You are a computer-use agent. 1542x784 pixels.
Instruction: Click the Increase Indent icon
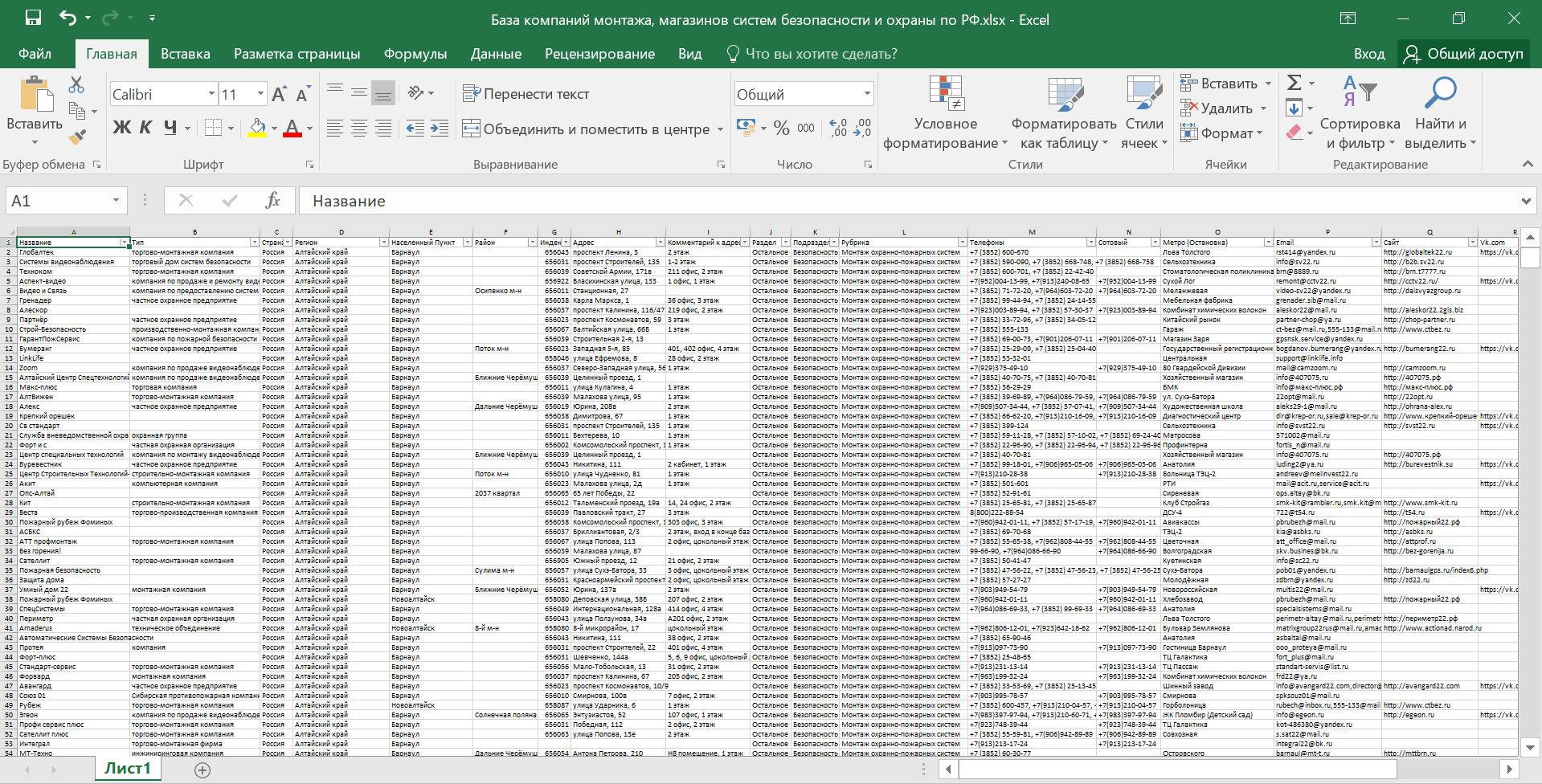(x=440, y=129)
